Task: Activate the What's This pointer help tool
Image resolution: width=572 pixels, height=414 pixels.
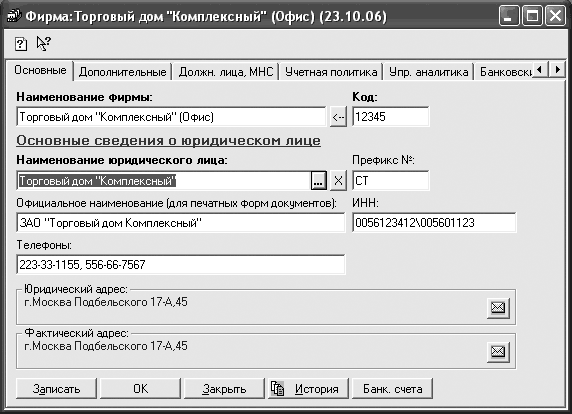Action: pyautogui.click(x=43, y=43)
